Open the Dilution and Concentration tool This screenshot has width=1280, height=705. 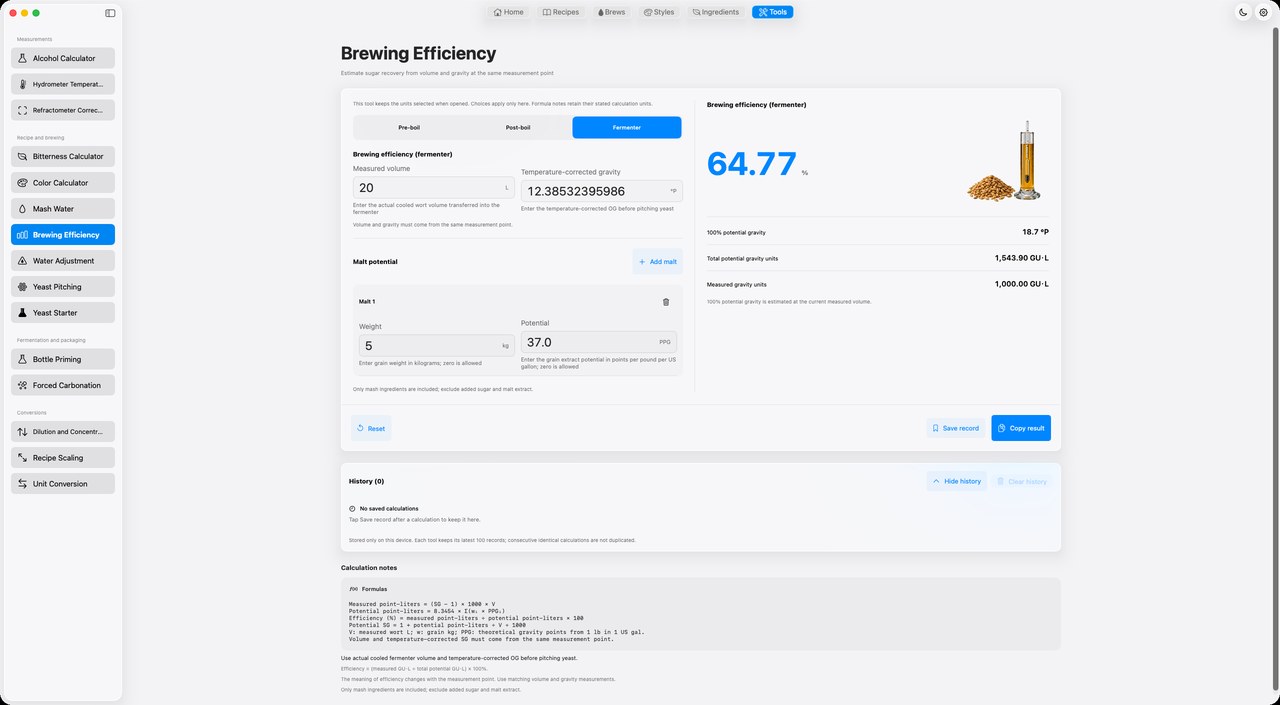[x=63, y=432]
